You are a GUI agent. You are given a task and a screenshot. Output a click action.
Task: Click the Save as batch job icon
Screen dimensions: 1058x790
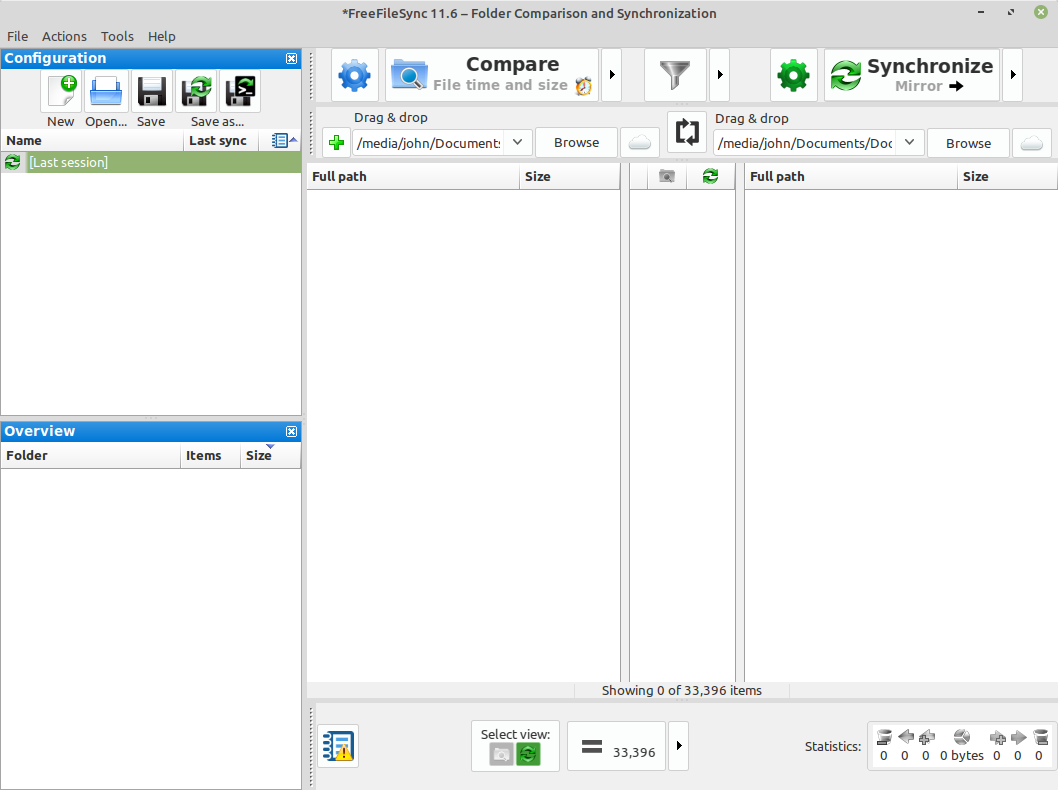(x=240, y=91)
